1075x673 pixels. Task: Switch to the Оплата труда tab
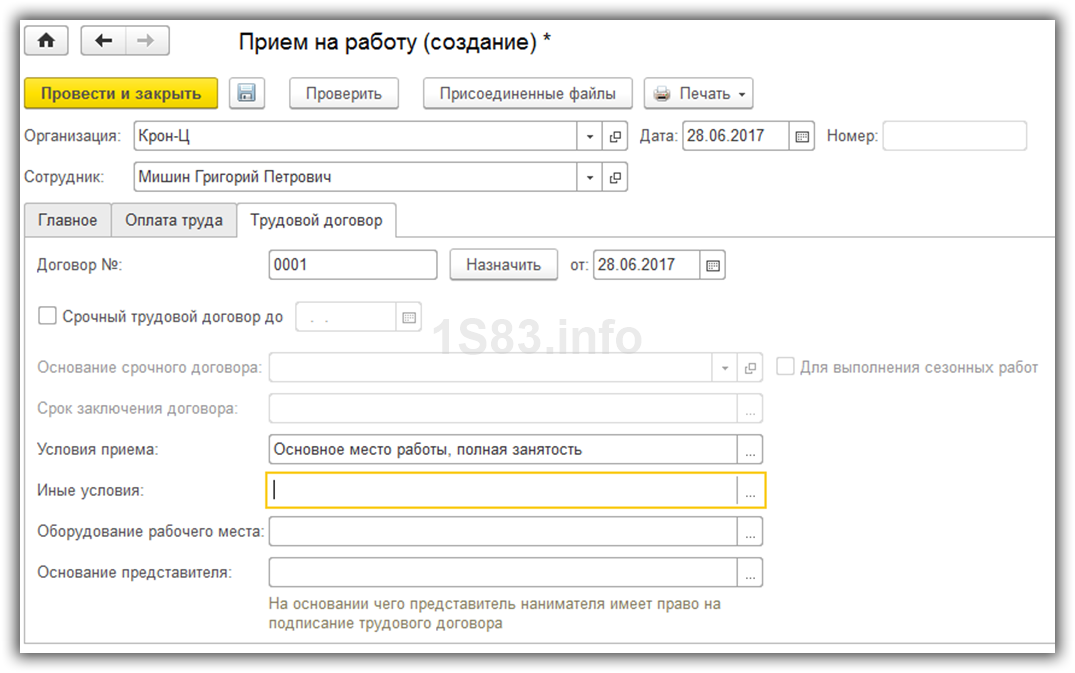tap(174, 220)
